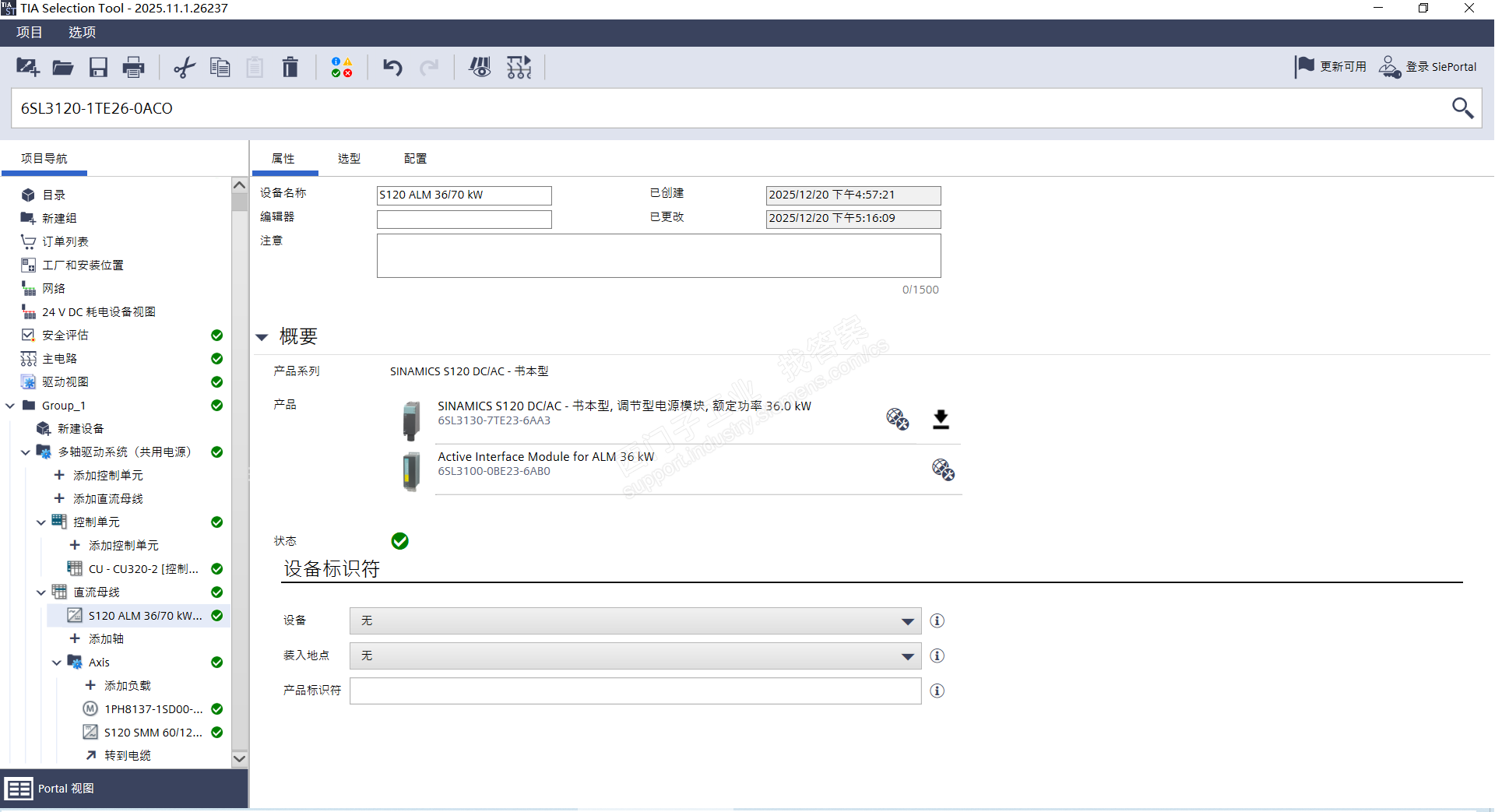Select 驱动视图 in the project tree
Screen dimensions: 1495x812
(65, 382)
